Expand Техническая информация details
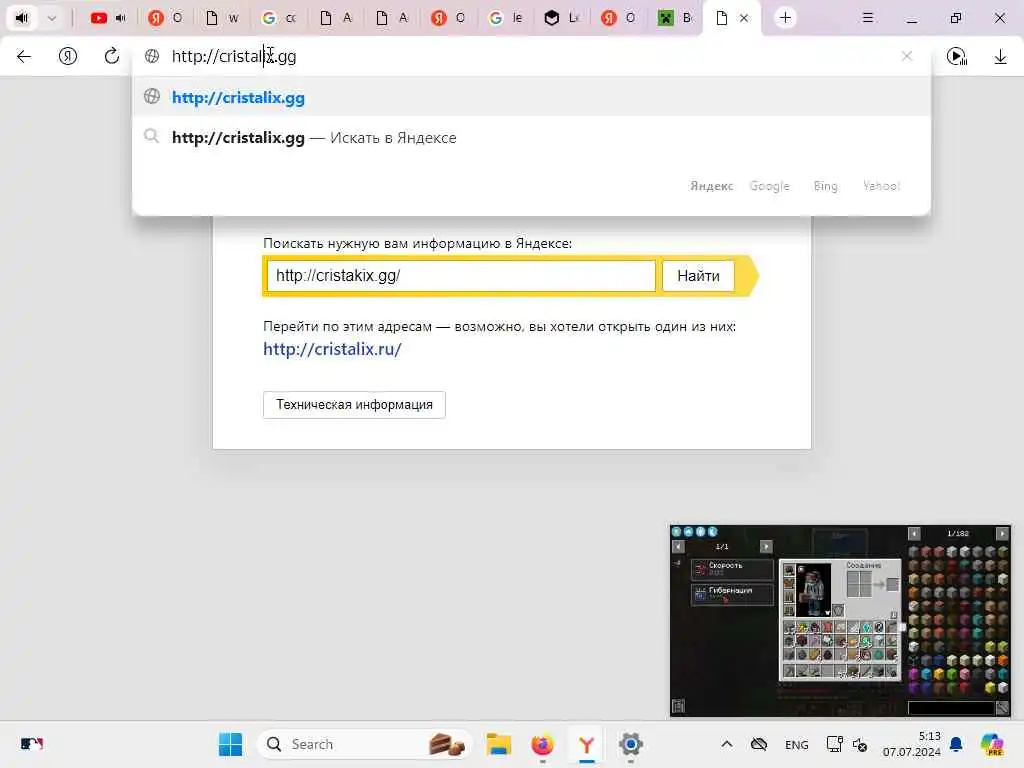Viewport: 1024px width, 768px height. pos(354,405)
